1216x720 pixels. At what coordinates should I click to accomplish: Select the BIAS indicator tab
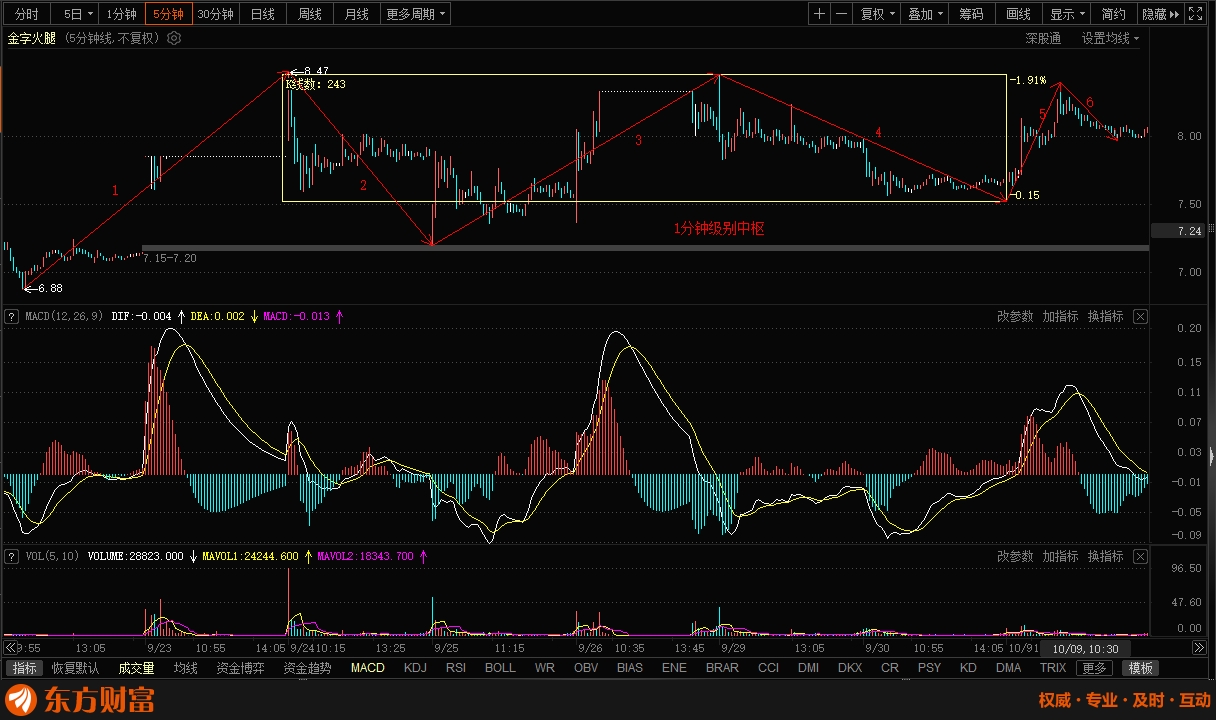[x=630, y=668]
